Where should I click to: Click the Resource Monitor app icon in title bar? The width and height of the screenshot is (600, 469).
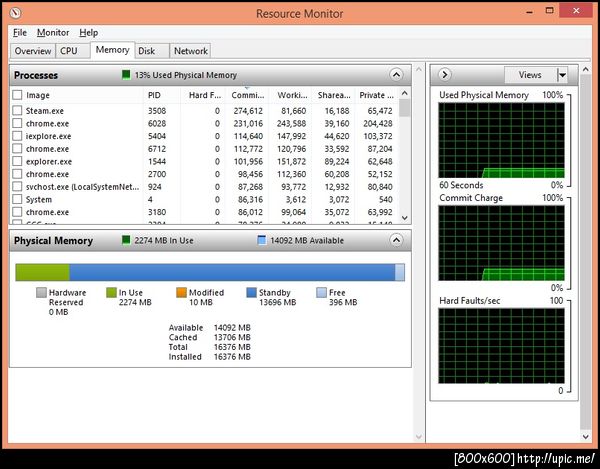pos(15,13)
